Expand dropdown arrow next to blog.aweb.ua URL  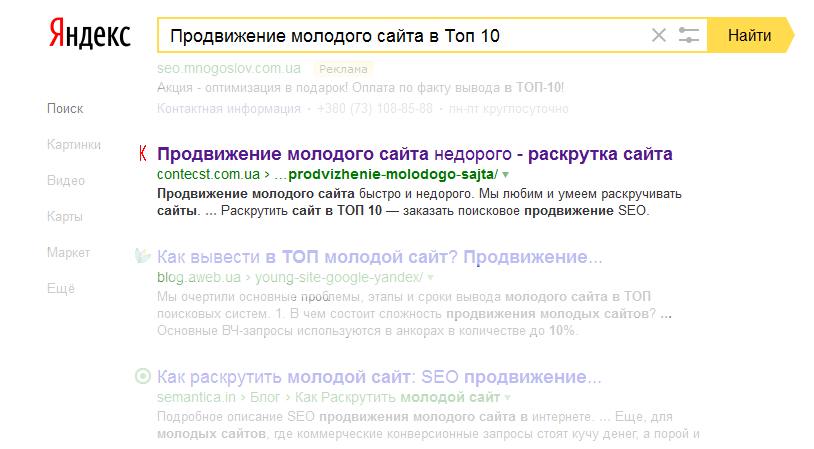pyautogui.click(x=430, y=278)
